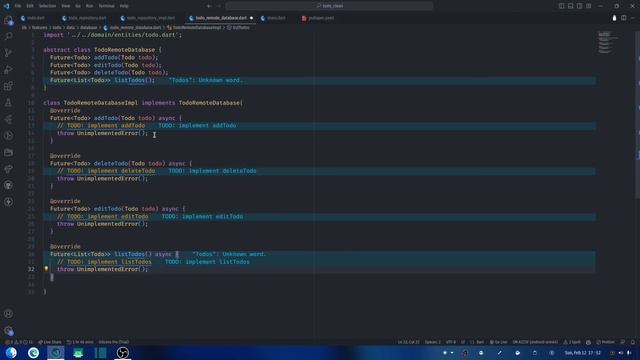Open the Testing flask view

pyautogui.click(x=8, y=103)
